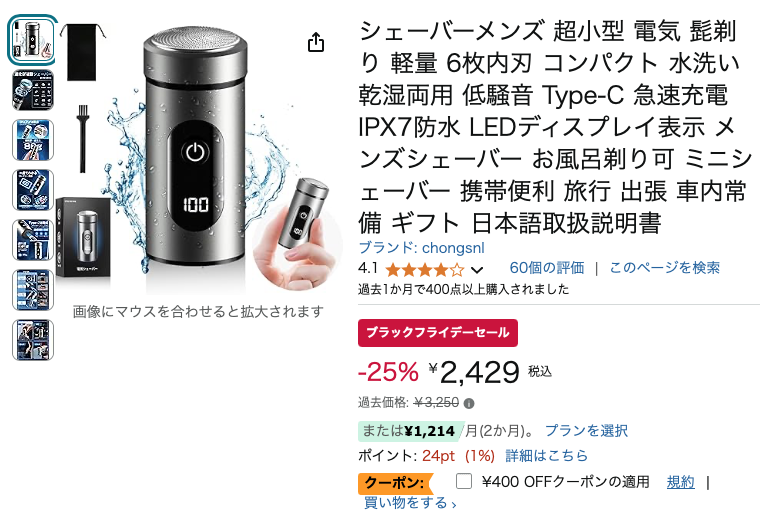The height and width of the screenshot is (514, 762).
Task: Click このページを検索 link
Action: click(664, 268)
